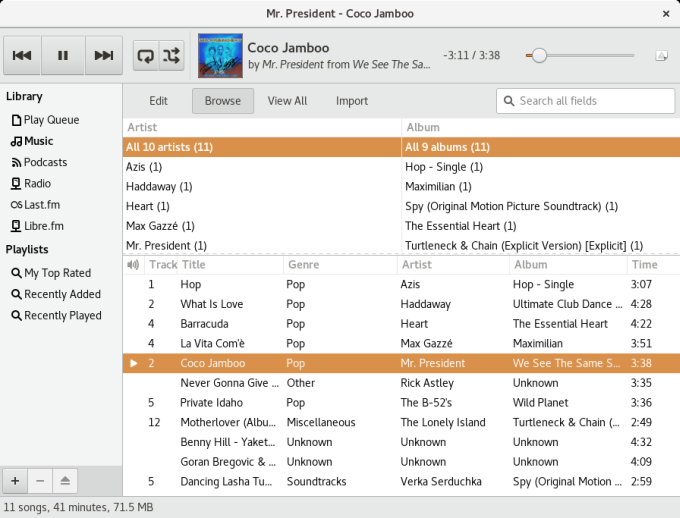The width and height of the screenshot is (680, 518).
Task: Click the Search all fields box
Action: tap(585, 101)
